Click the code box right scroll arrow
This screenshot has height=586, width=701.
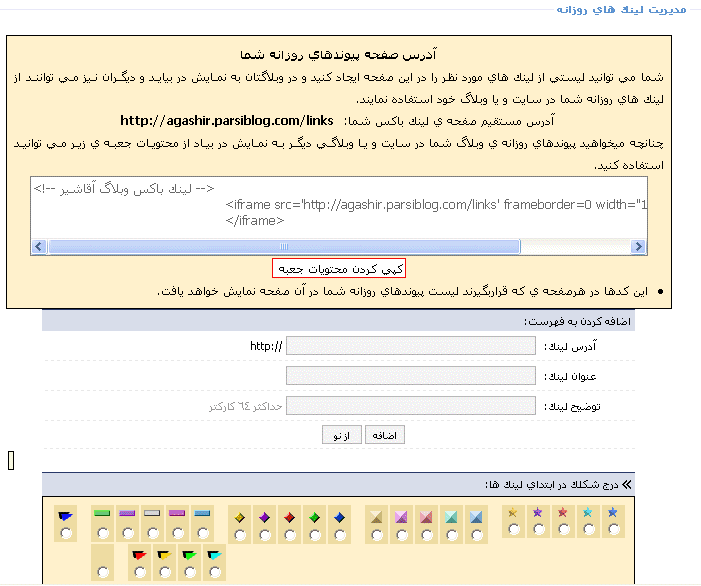pos(638,246)
